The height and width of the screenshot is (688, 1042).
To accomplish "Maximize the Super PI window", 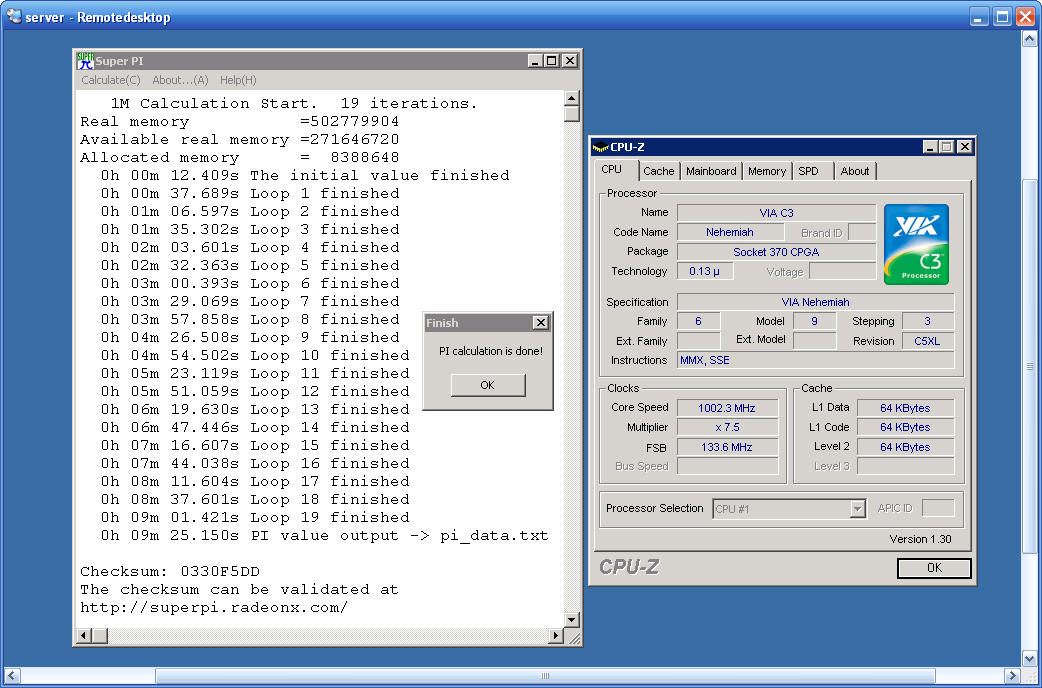I will (552, 60).
